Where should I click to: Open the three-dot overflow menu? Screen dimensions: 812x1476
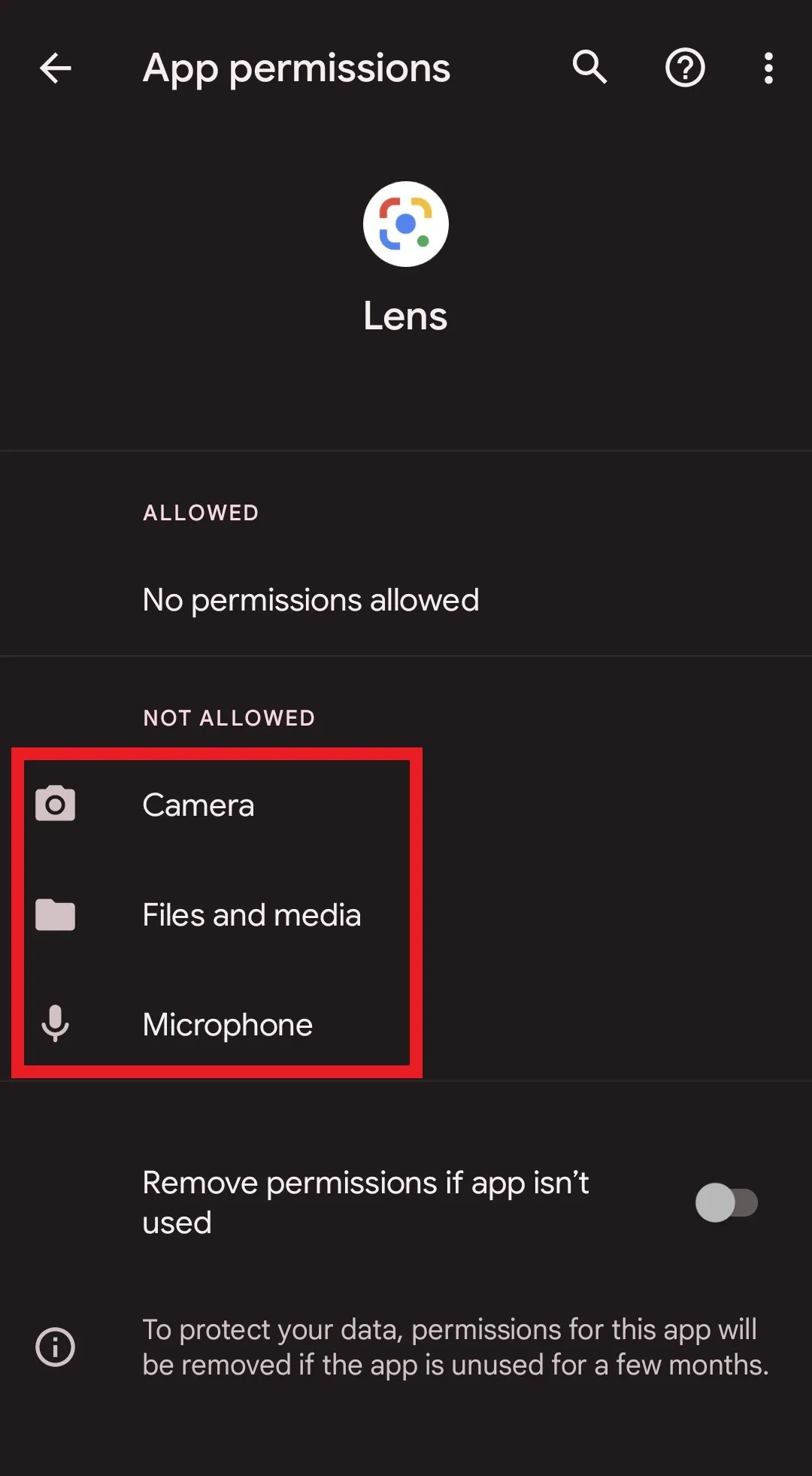(768, 68)
